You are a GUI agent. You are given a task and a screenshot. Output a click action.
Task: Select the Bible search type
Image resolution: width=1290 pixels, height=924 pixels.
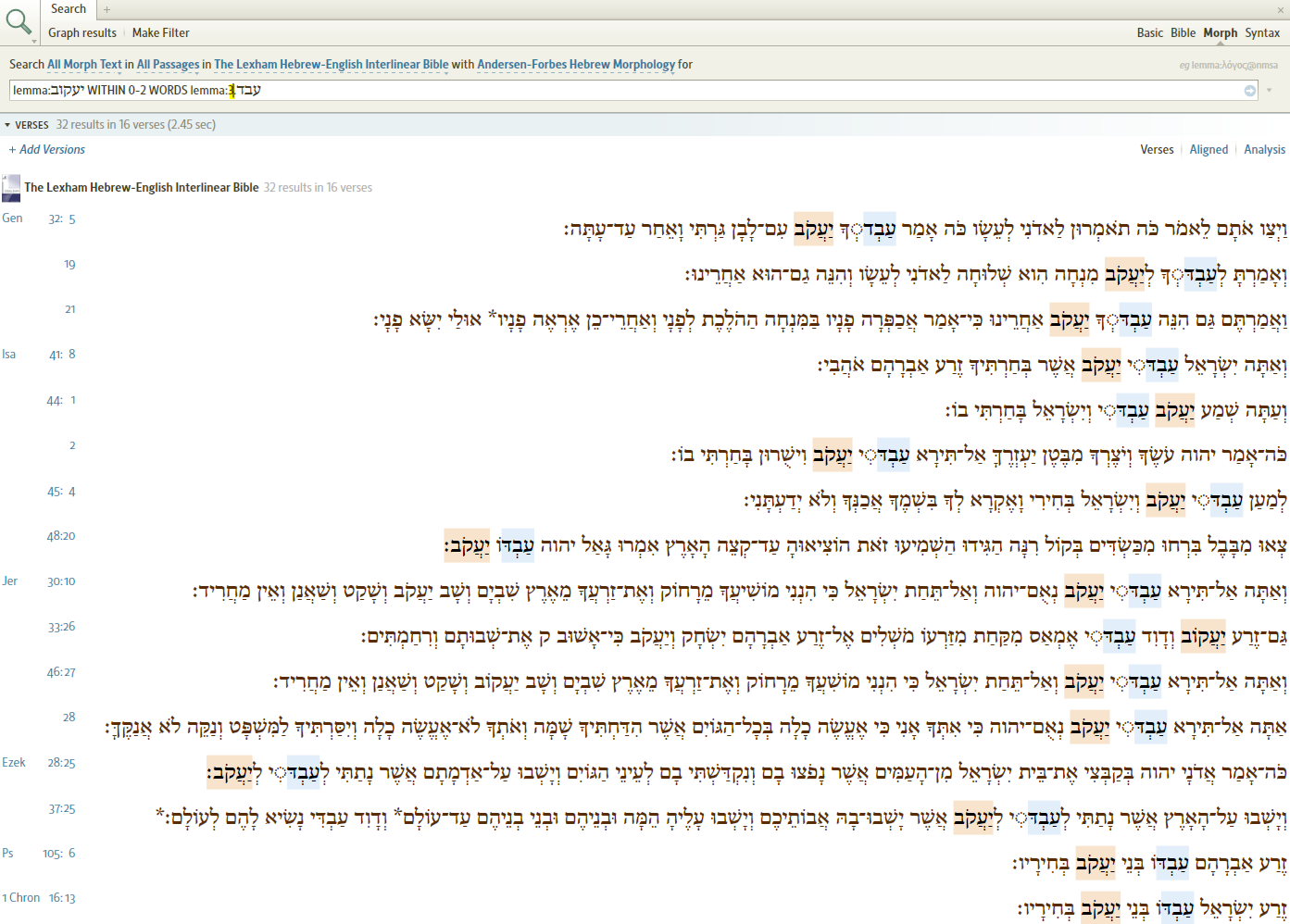coord(1184,32)
